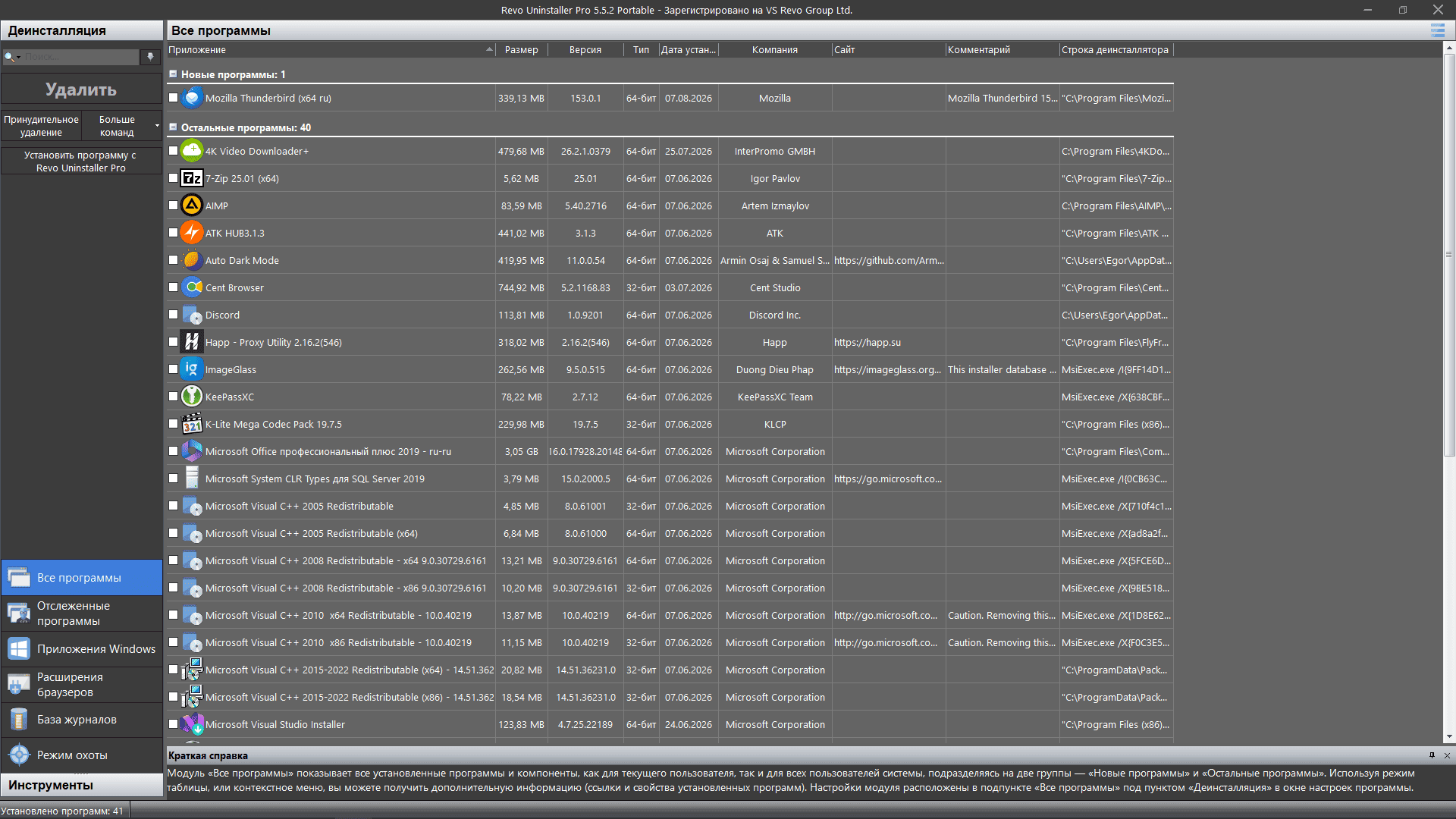The image size is (1456, 819).
Task: Click the pin button next to search
Action: (150, 57)
